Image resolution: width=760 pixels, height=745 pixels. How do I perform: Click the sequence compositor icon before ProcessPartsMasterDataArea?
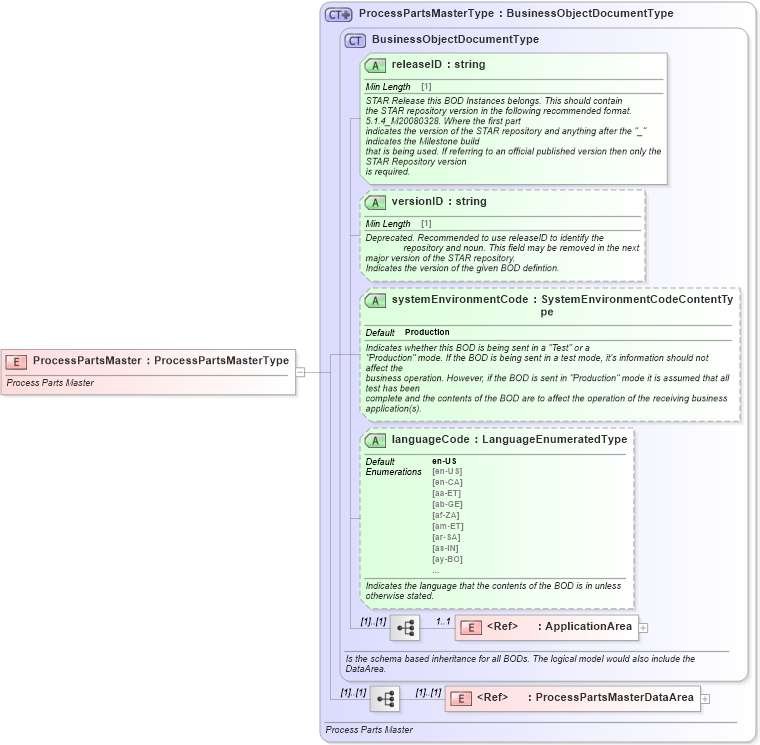tap(385, 698)
